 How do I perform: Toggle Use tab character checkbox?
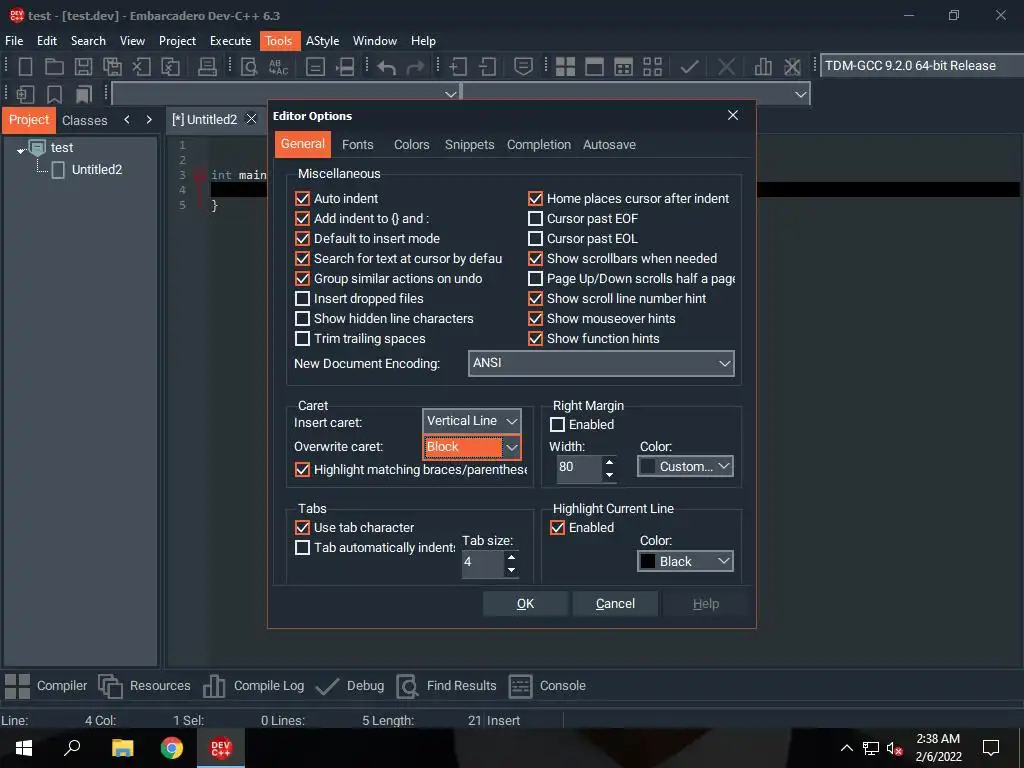pos(302,528)
